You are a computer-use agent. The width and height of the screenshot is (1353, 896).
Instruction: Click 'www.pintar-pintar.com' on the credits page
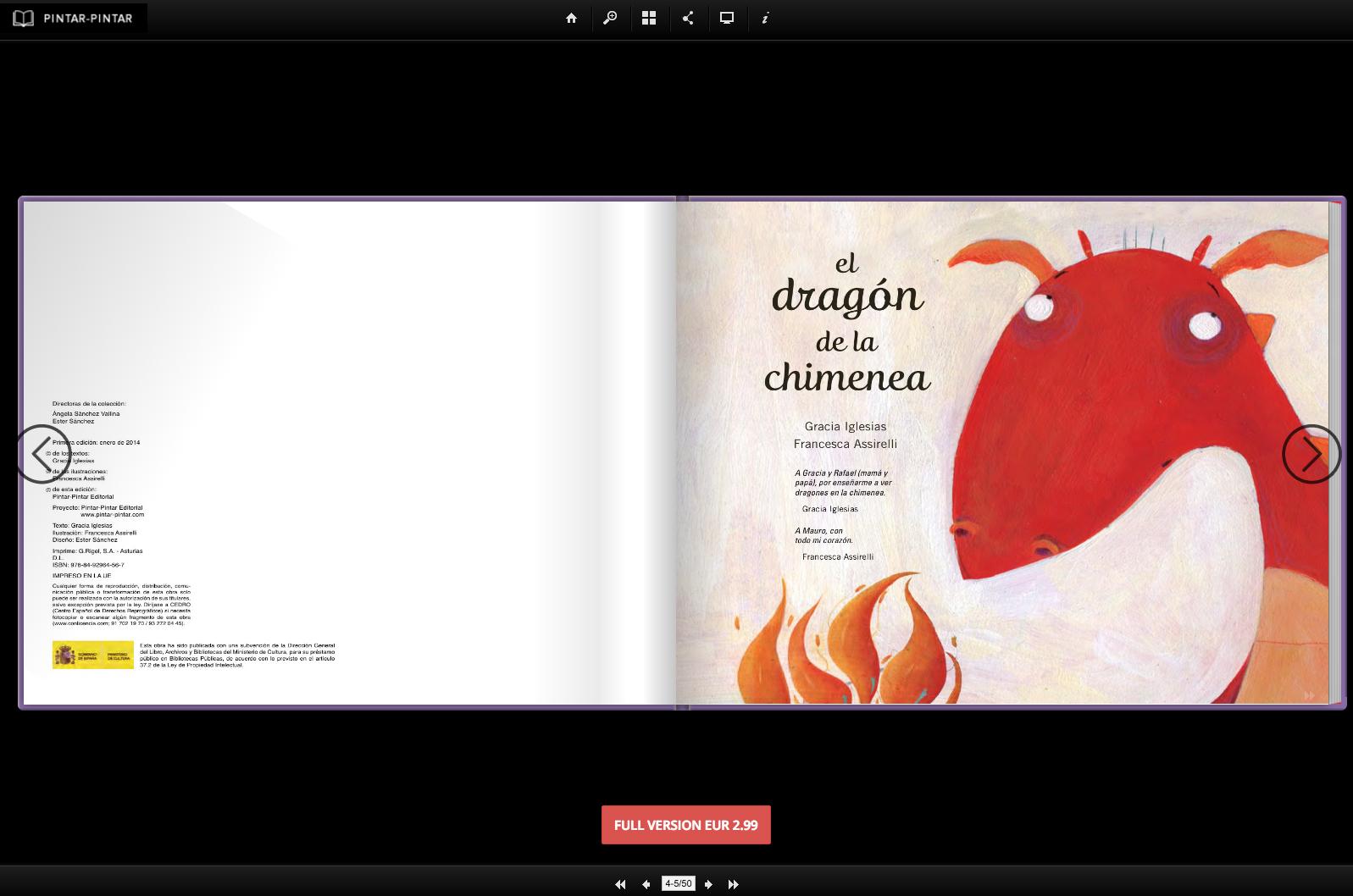[x=113, y=515]
